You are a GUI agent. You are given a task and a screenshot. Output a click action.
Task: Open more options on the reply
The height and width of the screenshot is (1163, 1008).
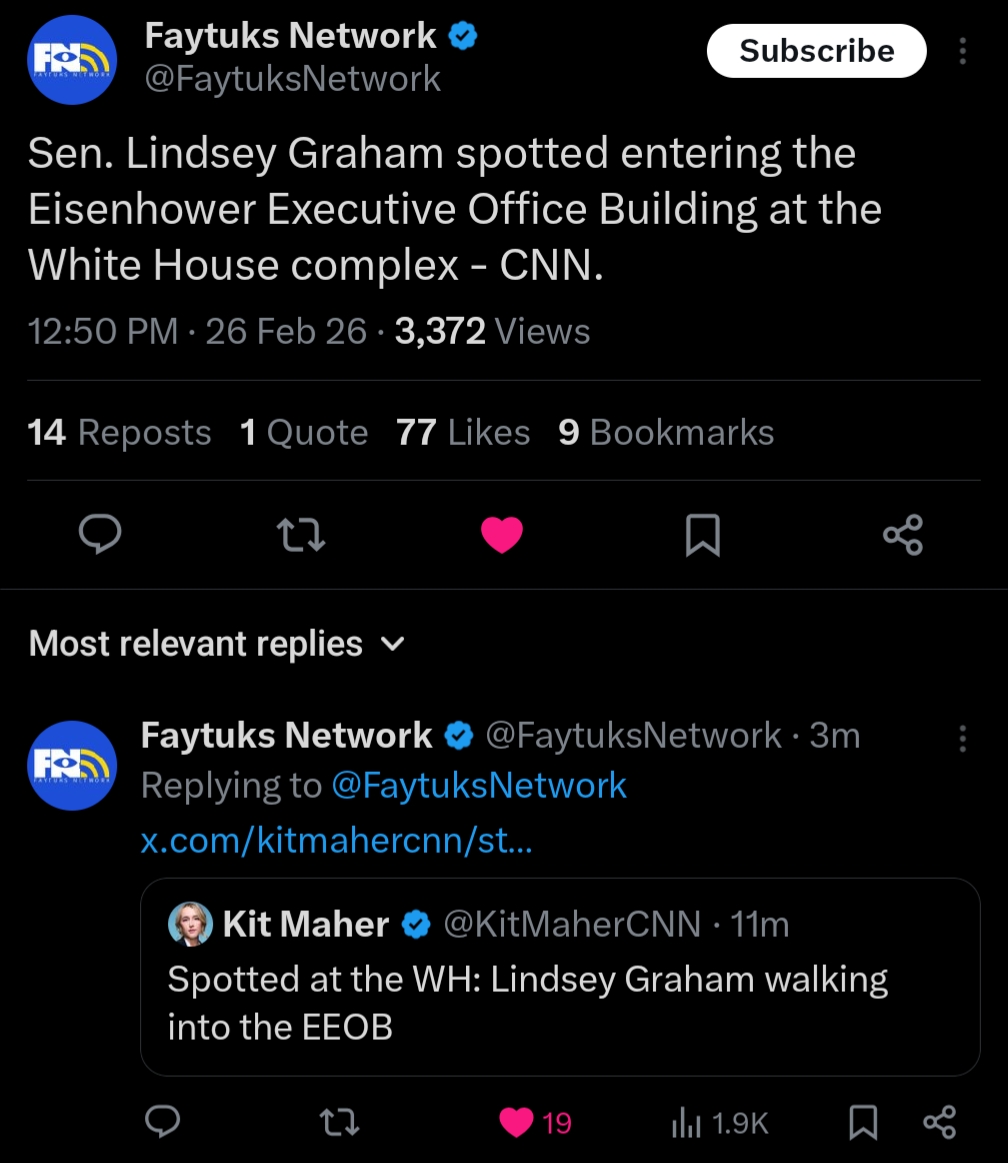962,738
